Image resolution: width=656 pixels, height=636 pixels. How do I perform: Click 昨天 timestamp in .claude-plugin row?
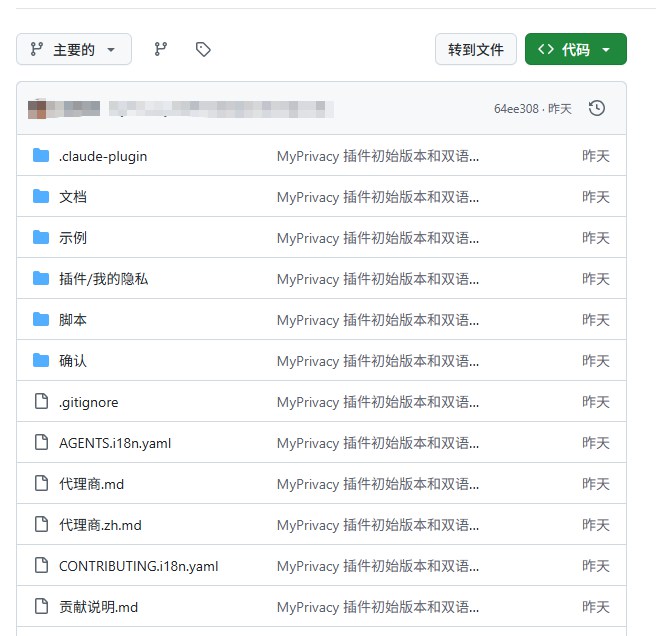click(596, 156)
